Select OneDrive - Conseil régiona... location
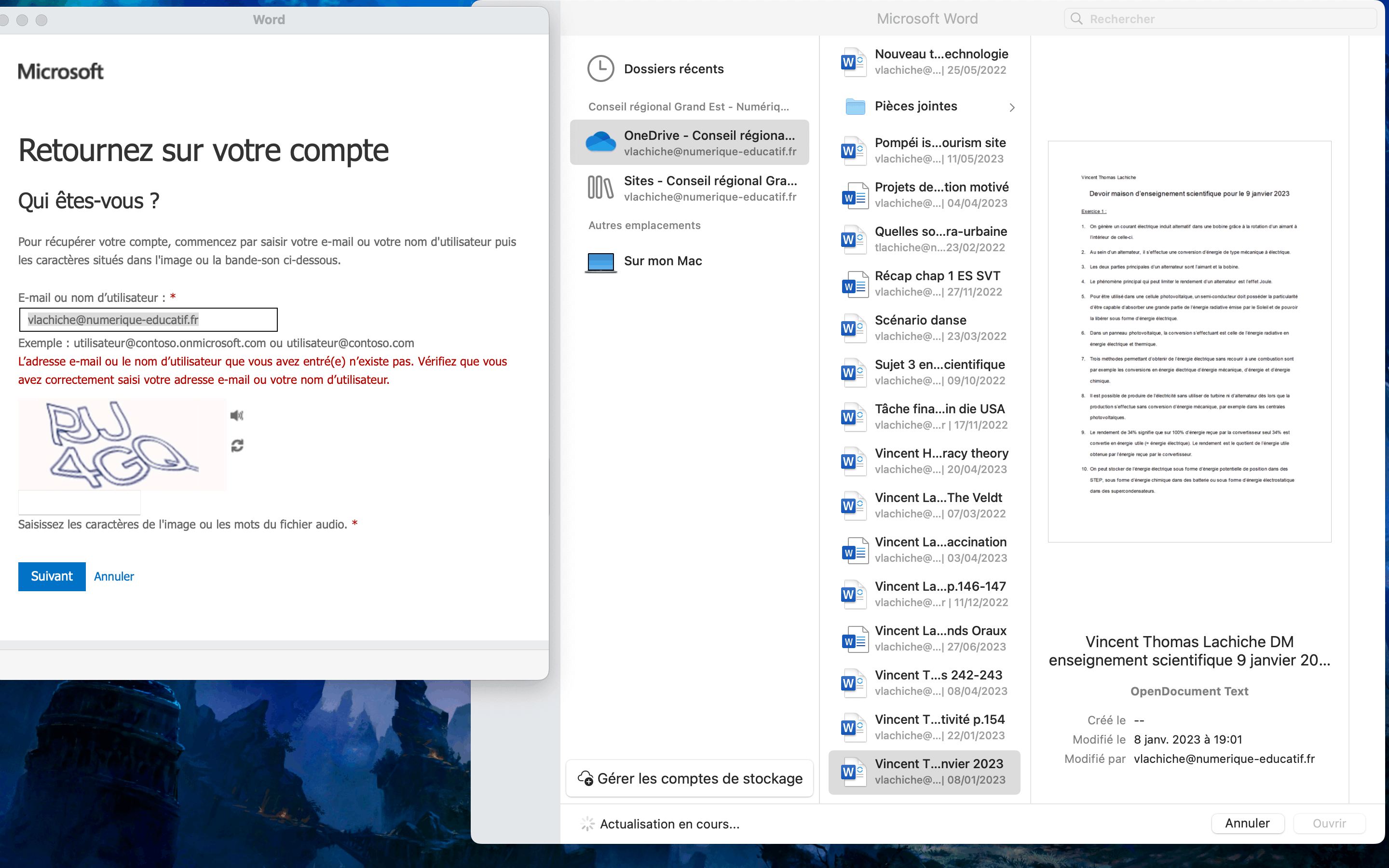The width and height of the screenshot is (1389, 868). [x=689, y=142]
